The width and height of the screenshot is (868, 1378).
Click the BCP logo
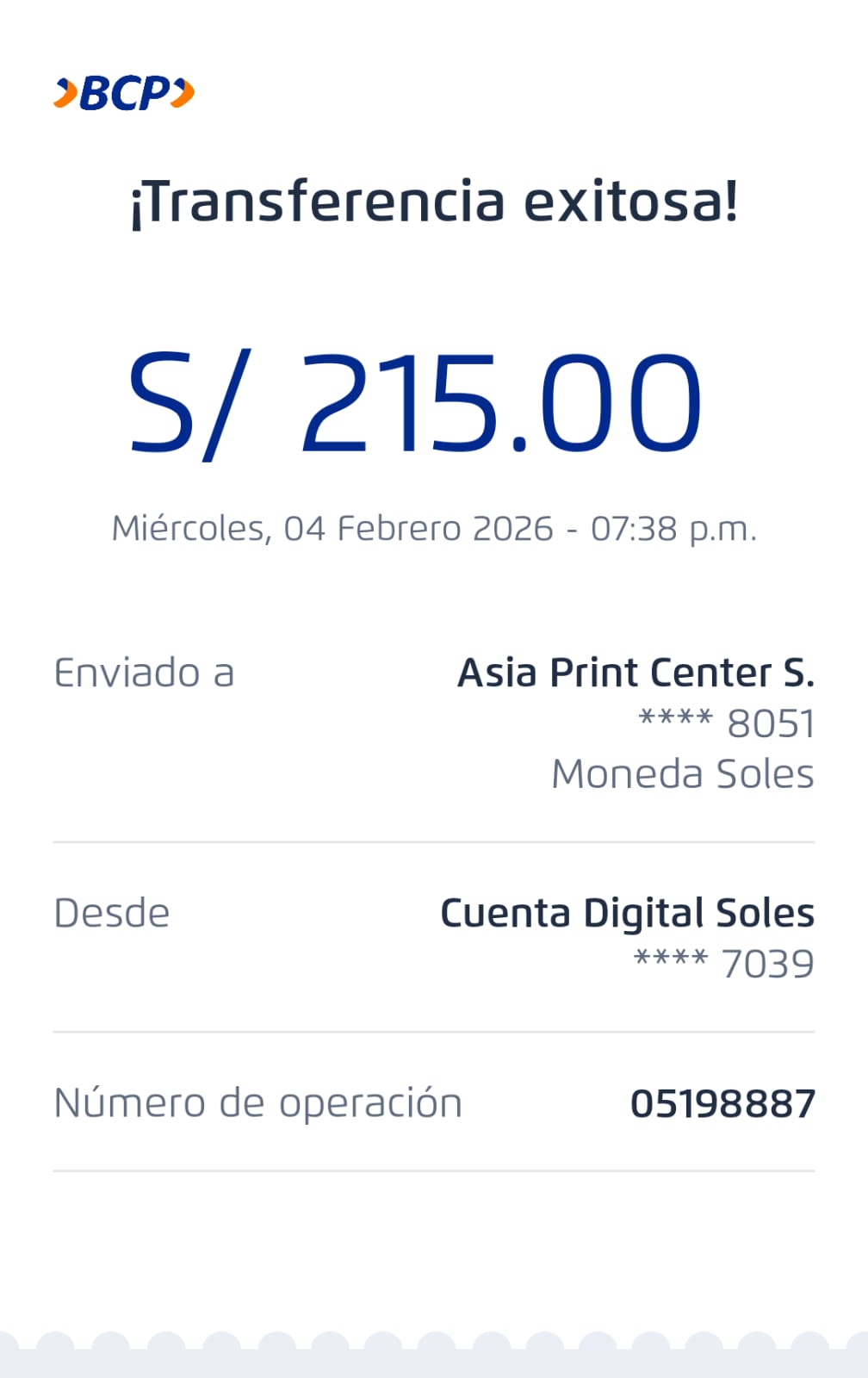124,93
